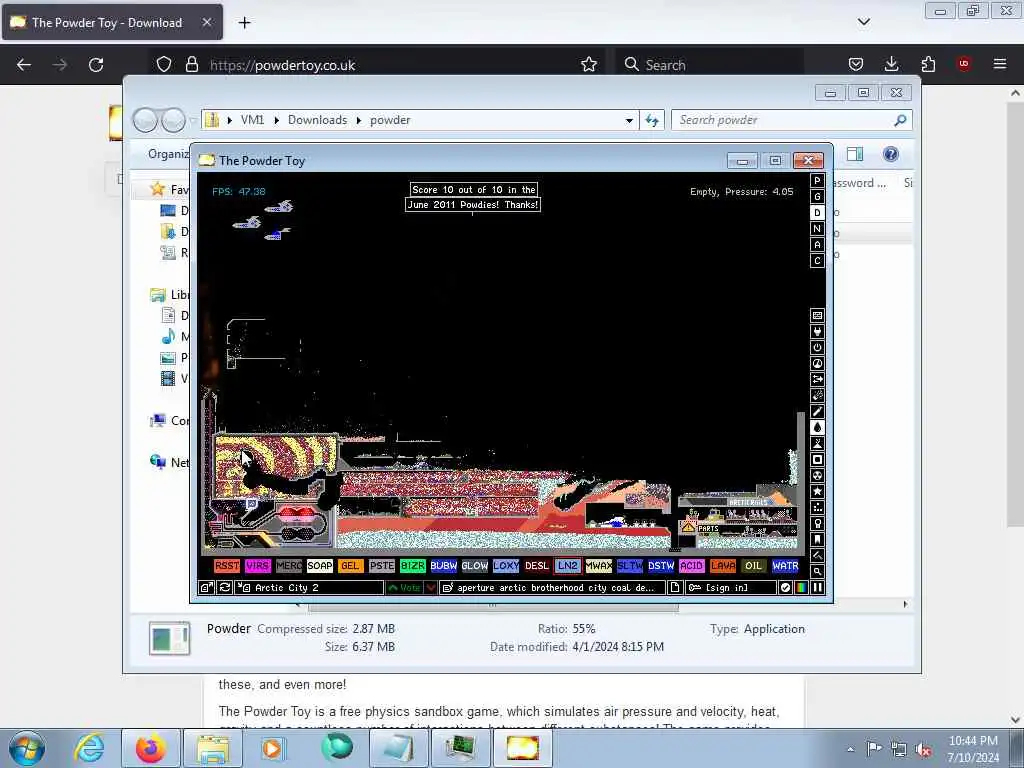This screenshot has height=768, width=1024.
Task: Open the Special star elements menu
Action: pyautogui.click(x=817, y=492)
